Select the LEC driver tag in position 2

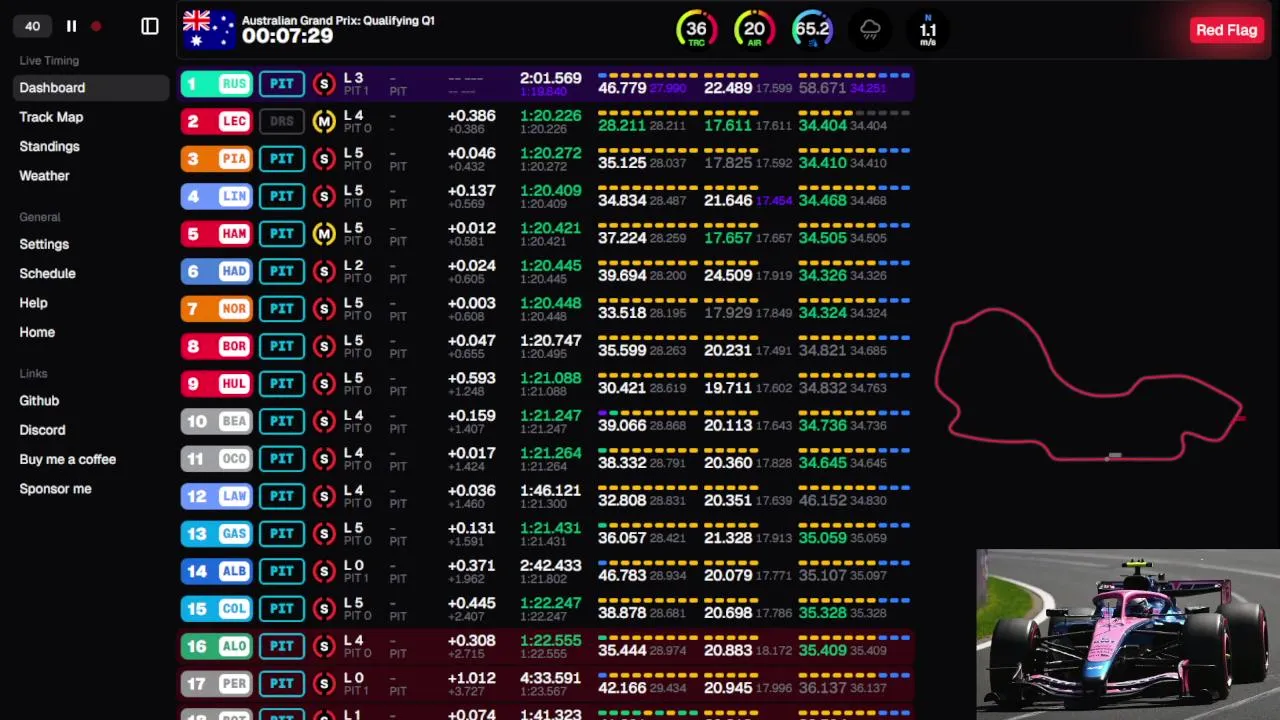pos(216,121)
